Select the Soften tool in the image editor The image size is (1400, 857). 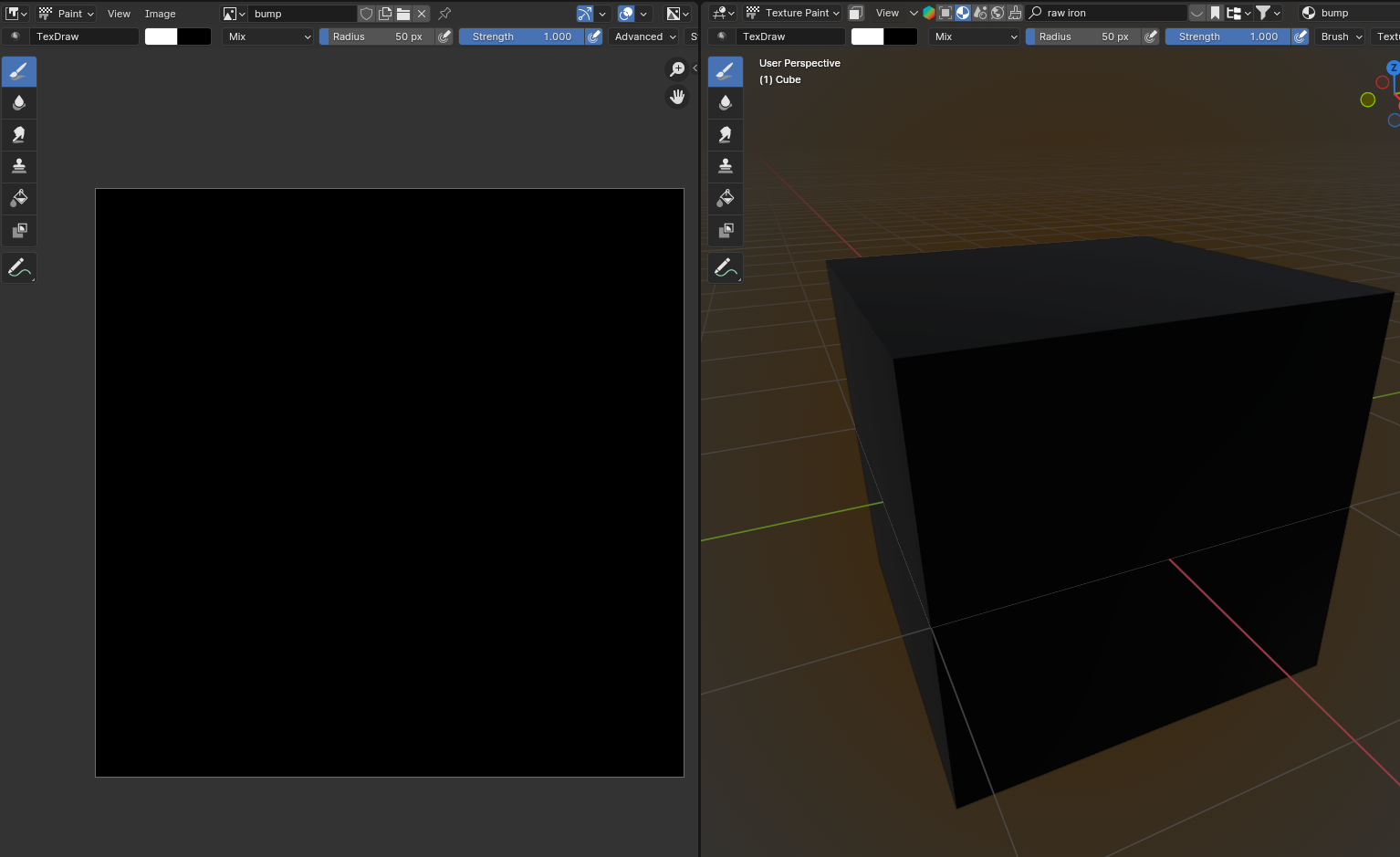pos(19,103)
